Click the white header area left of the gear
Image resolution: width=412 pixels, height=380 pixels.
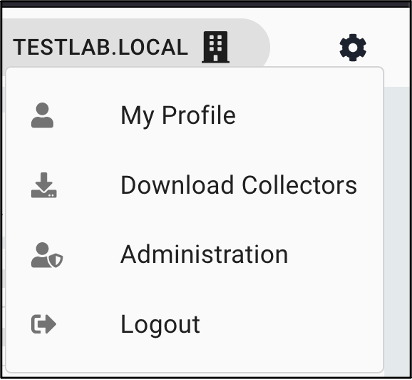pos(303,47)
